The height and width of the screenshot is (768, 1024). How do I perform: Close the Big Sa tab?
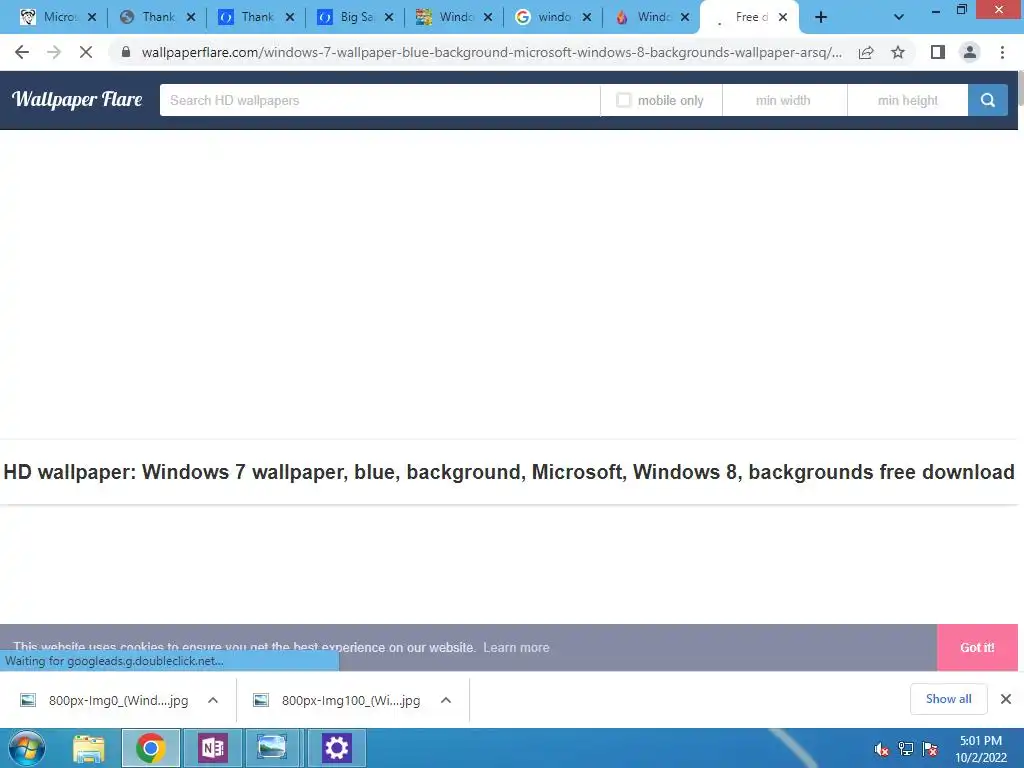pos(389,18)
